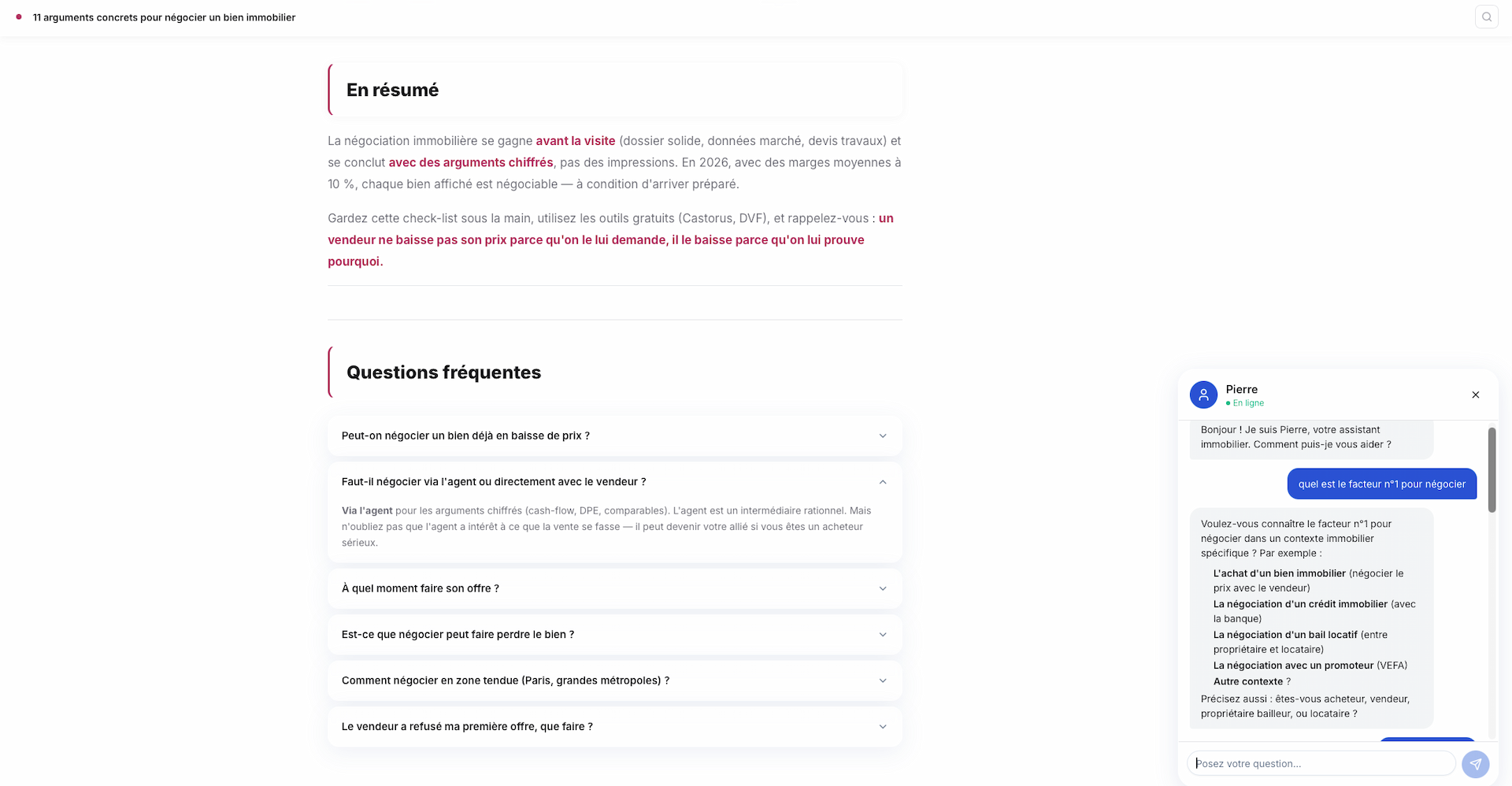Close the Pierre chat widget
Viewport: 1512px width, 786px height.
1475,395
